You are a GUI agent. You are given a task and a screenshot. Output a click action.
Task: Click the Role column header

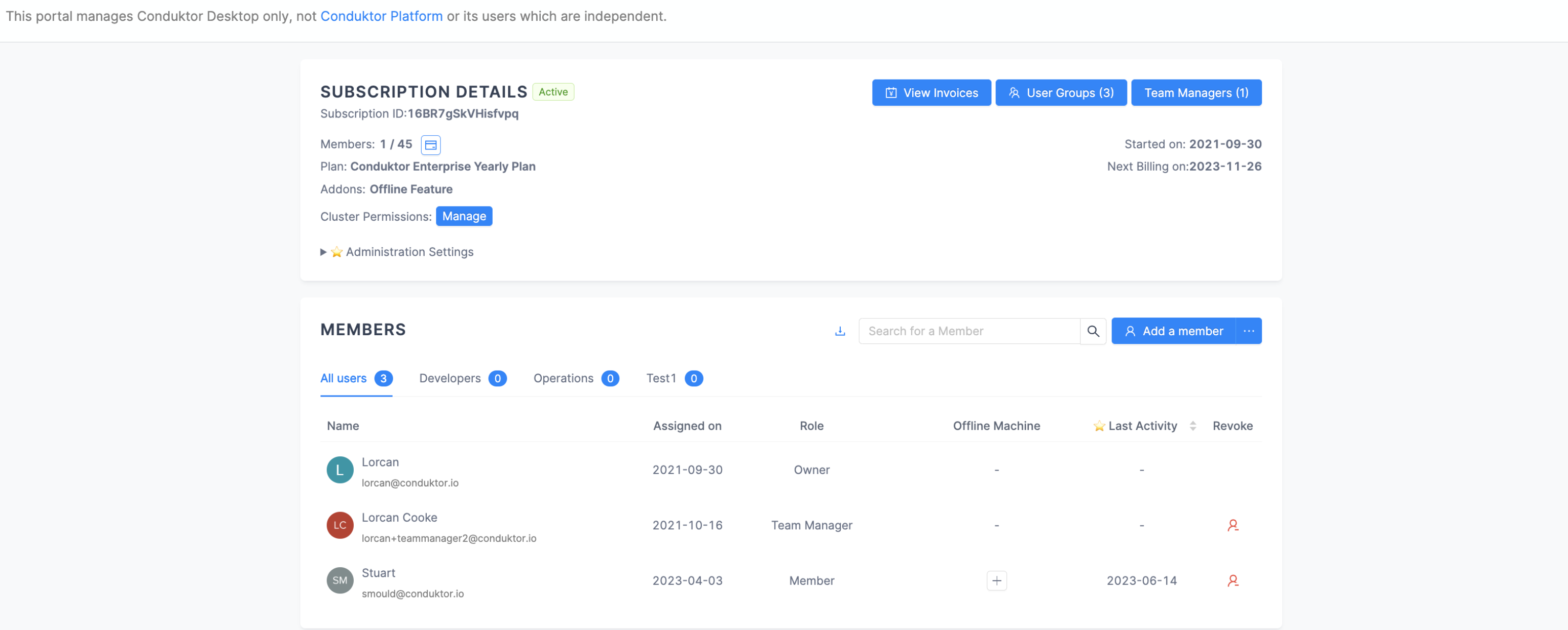[811, 426]
